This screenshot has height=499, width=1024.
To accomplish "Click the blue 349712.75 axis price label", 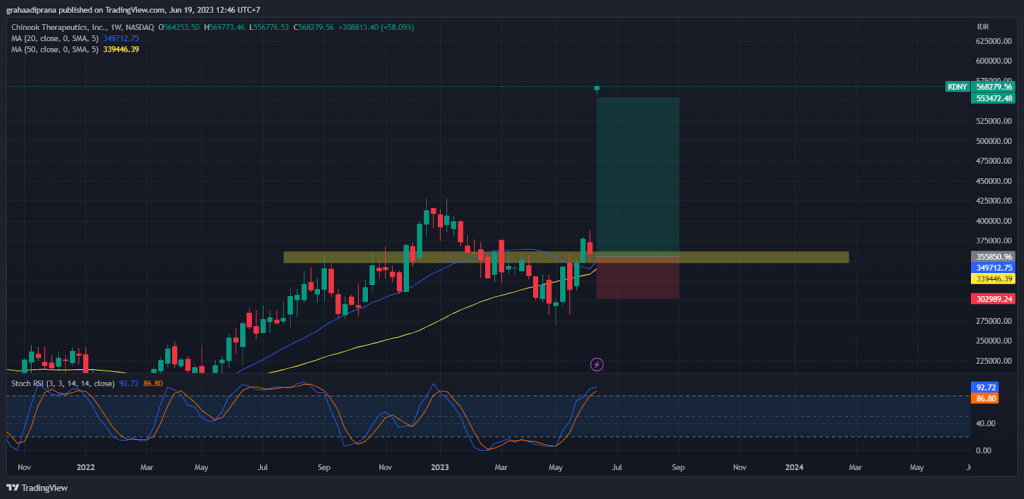I will click(x=994, y=268).
